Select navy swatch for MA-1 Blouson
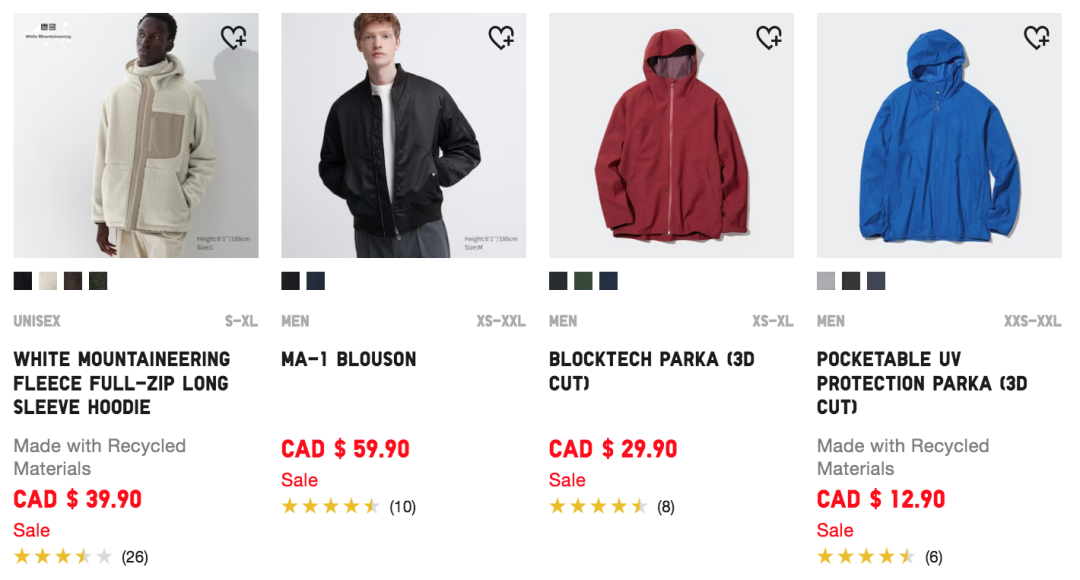Viewport: 1080px width, 580px height. tap(316, 281)
